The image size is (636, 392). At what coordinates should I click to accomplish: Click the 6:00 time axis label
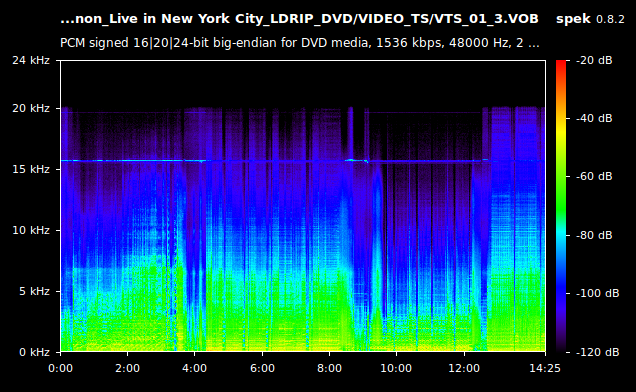tap(262, 368)
